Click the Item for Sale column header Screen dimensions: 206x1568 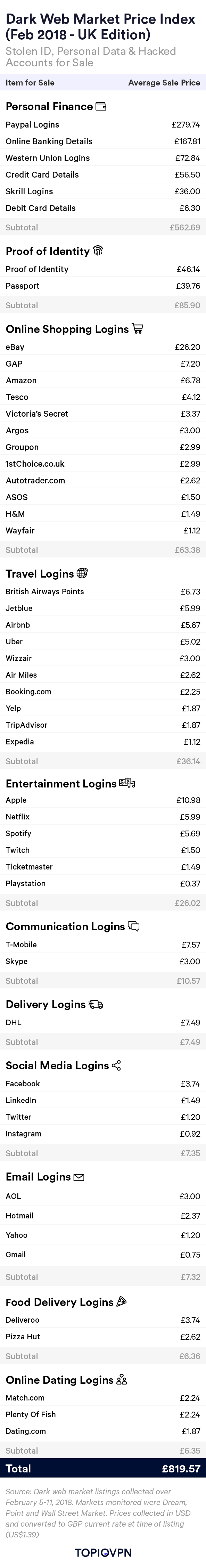coord(30,82)
